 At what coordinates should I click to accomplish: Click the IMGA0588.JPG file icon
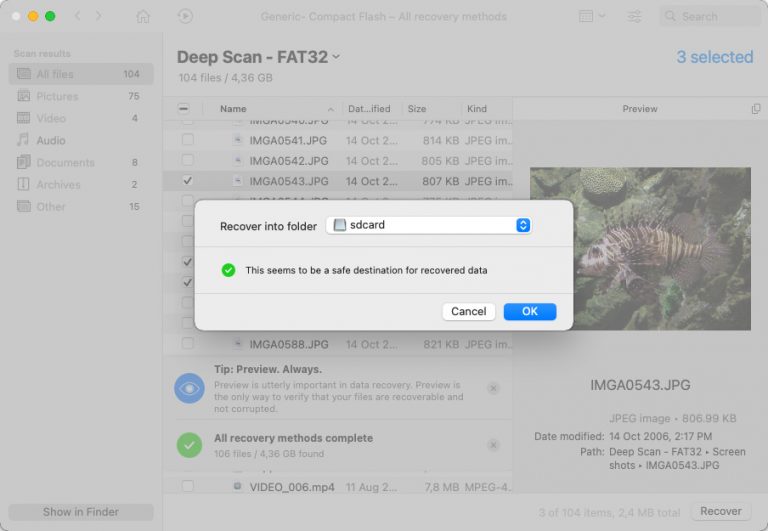238,343
